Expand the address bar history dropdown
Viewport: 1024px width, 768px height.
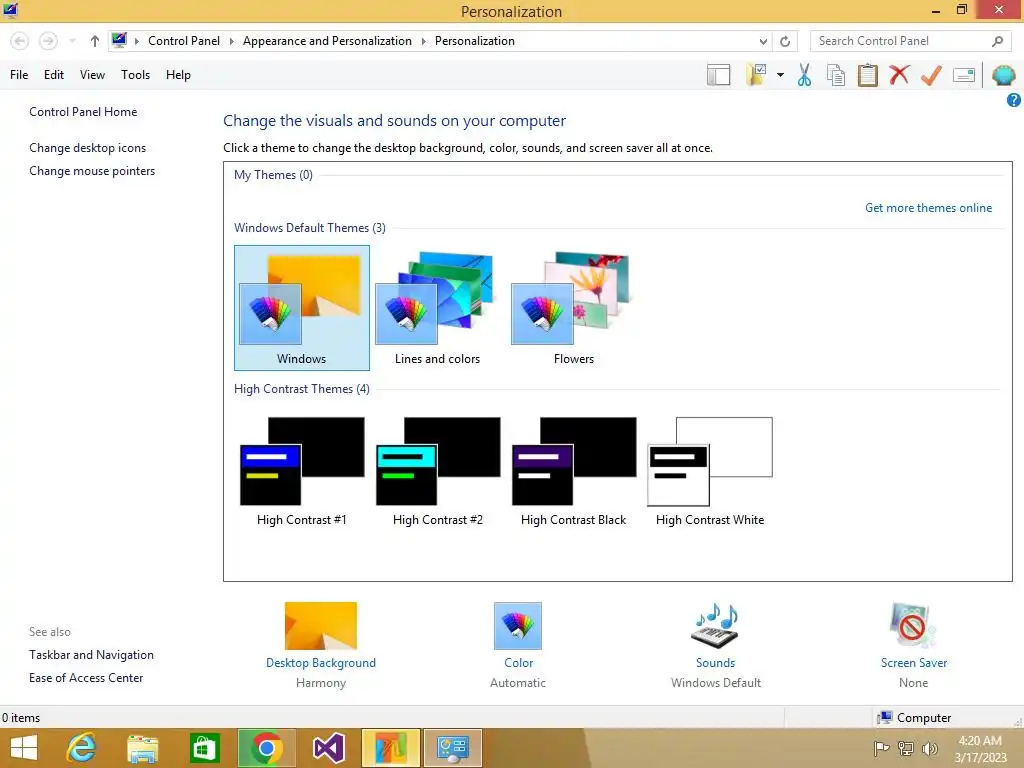[763, 41]
